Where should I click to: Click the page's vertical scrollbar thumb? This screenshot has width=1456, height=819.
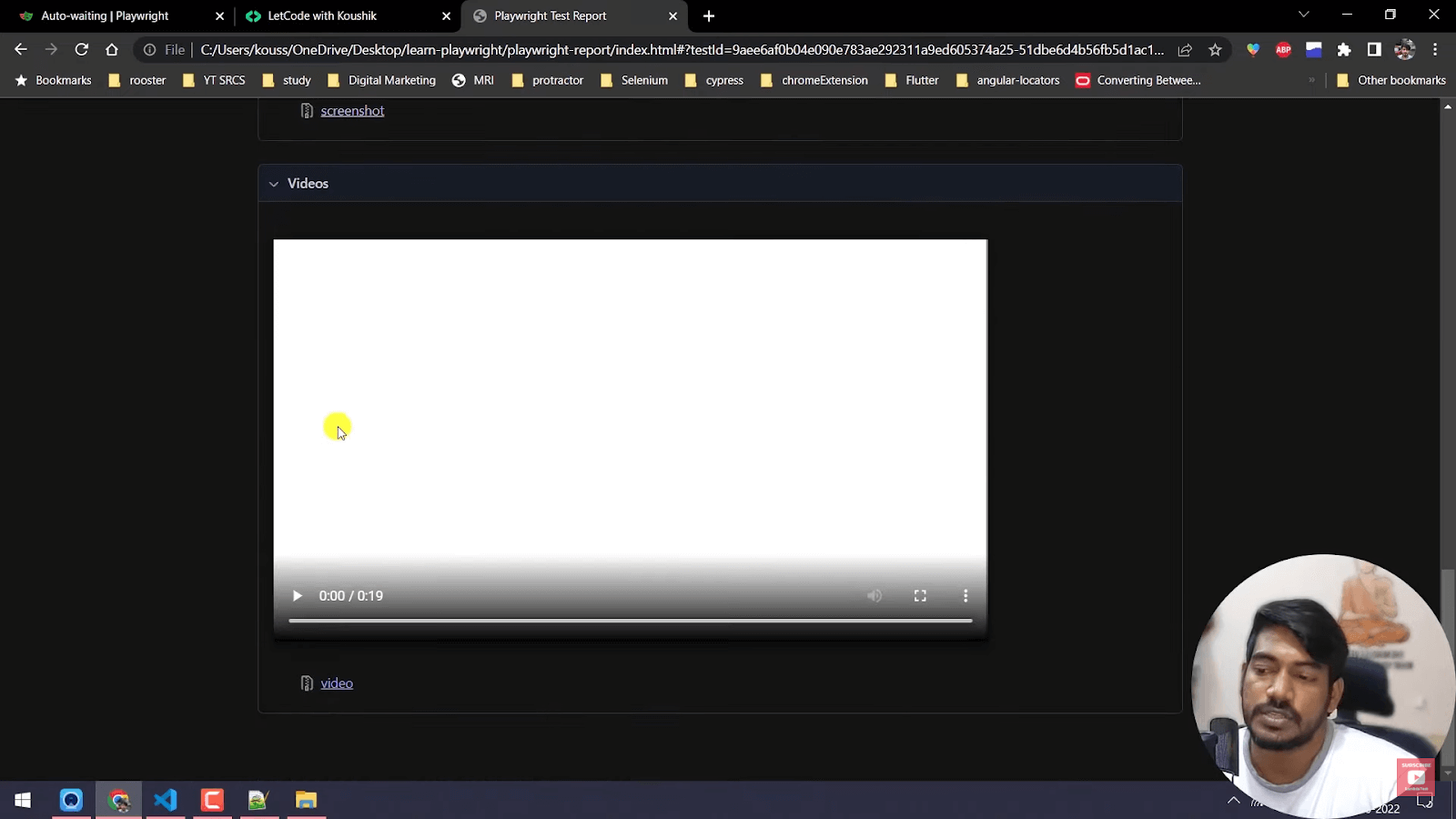(1448, 668)
